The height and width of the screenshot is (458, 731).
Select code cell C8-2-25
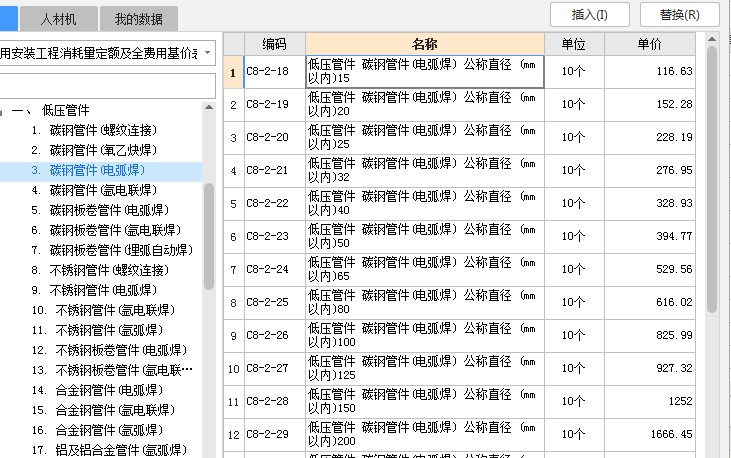pyautogui.click(x=275, y=303)
